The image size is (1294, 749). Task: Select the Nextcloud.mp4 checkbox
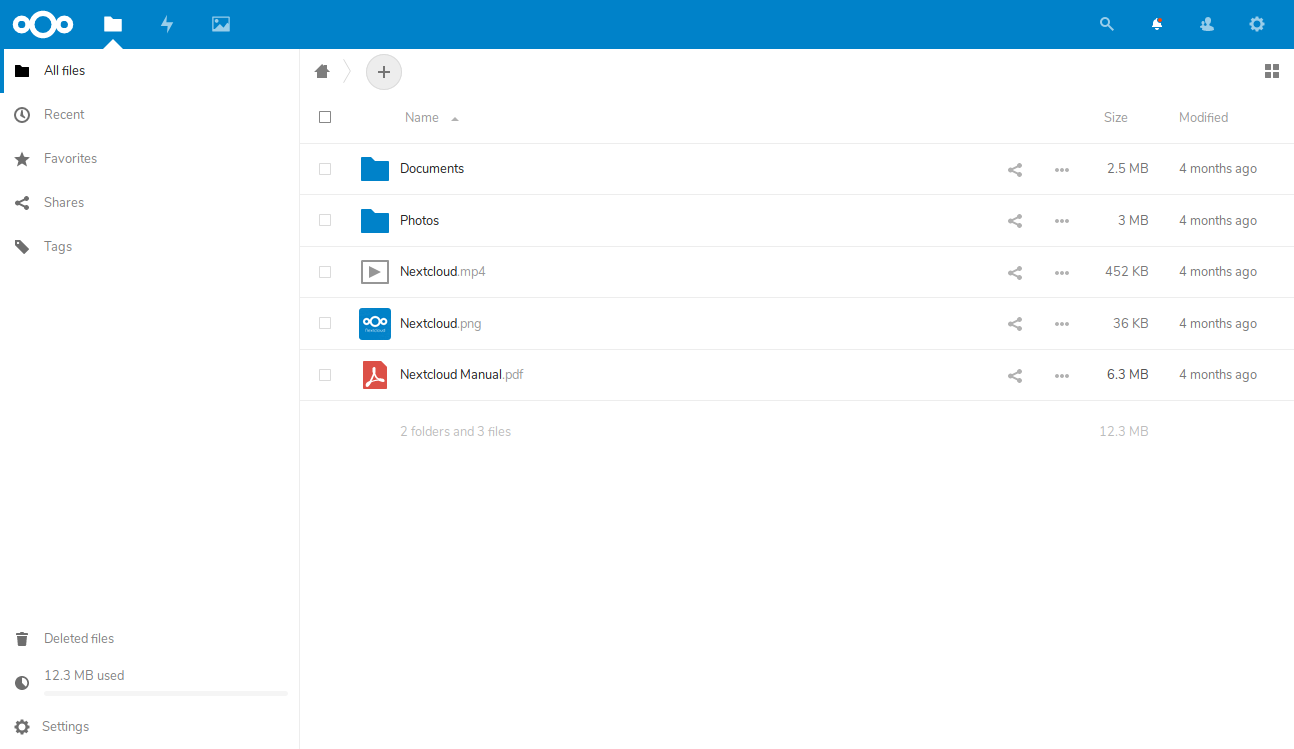325,272
